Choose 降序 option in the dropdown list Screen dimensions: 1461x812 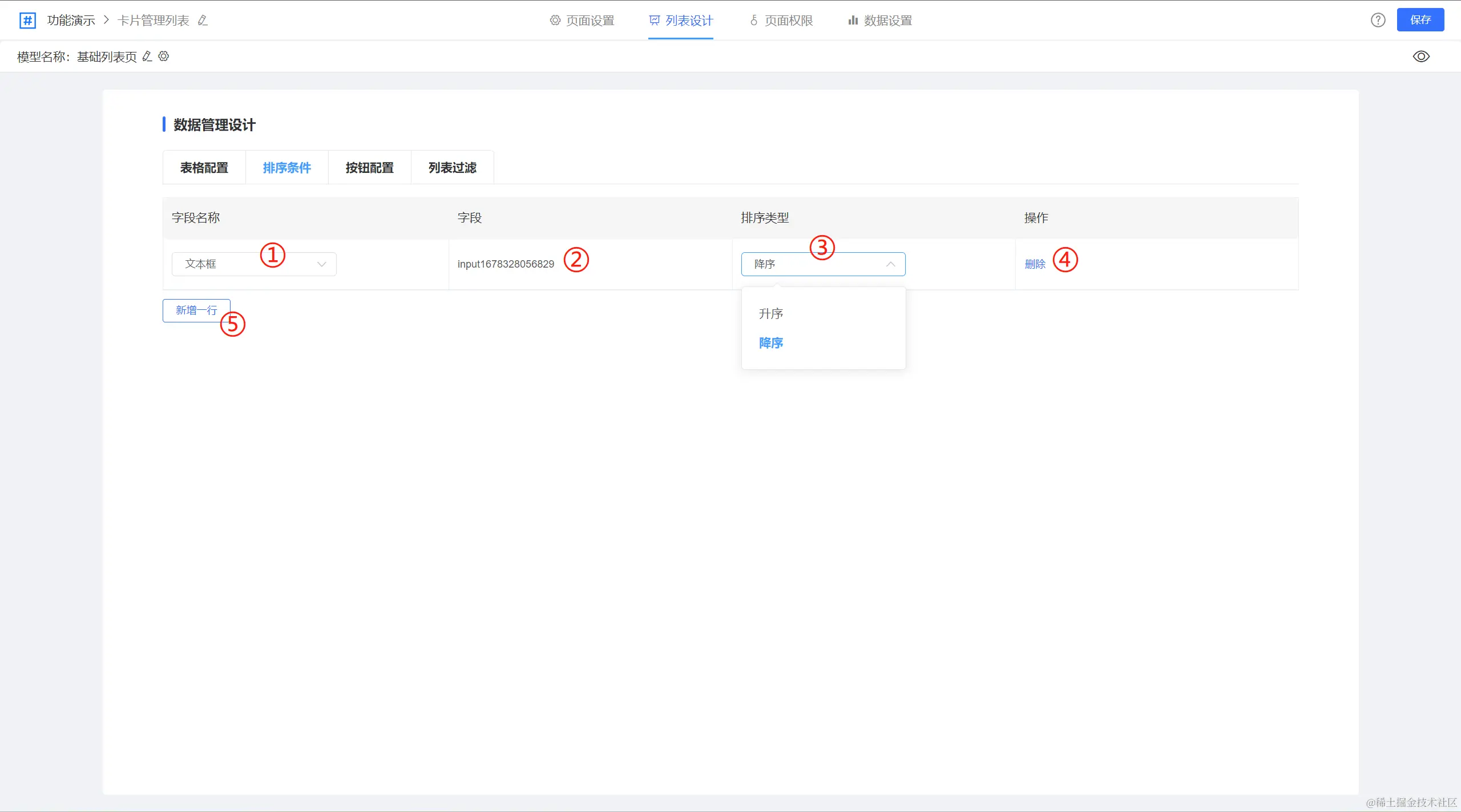click(771, 342)
